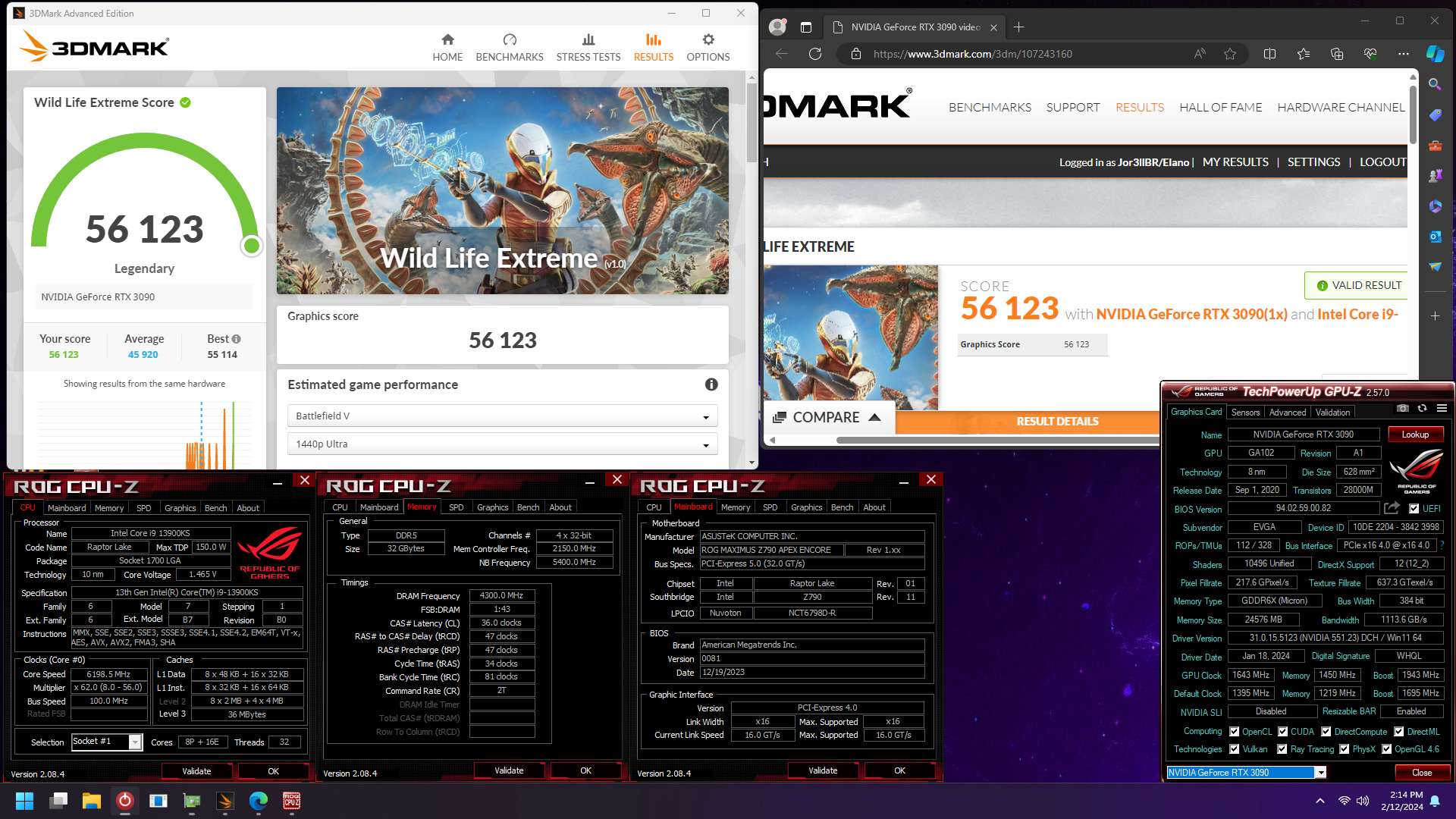The width and height of the screenshot is (1456, 819).
Task: Open the Edge Collections icon
Action: [x=1337, y=54]
